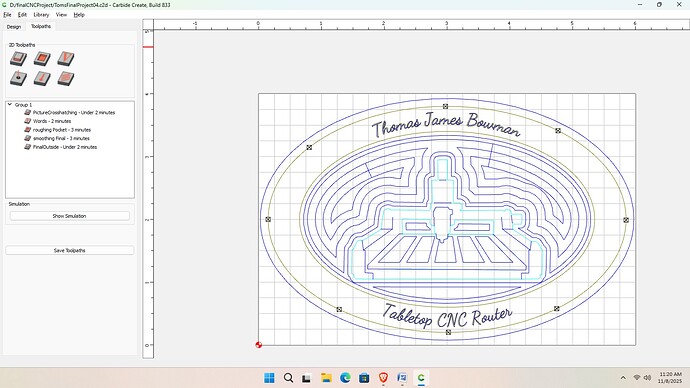The width and height of the screenshot is (690, 388).
Task: Click the 'Tabletop CNC Router' text object
Action: [x=447, y=316]
